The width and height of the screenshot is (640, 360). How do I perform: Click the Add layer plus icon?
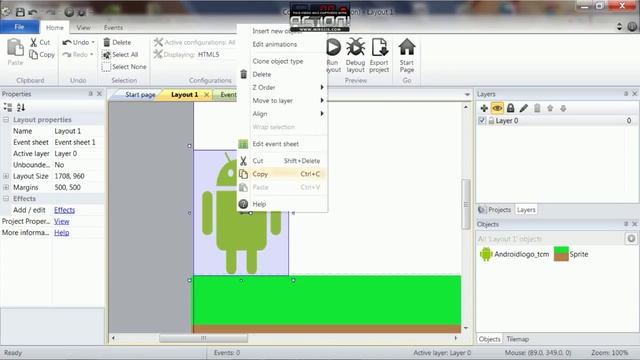tap(484, 108)
